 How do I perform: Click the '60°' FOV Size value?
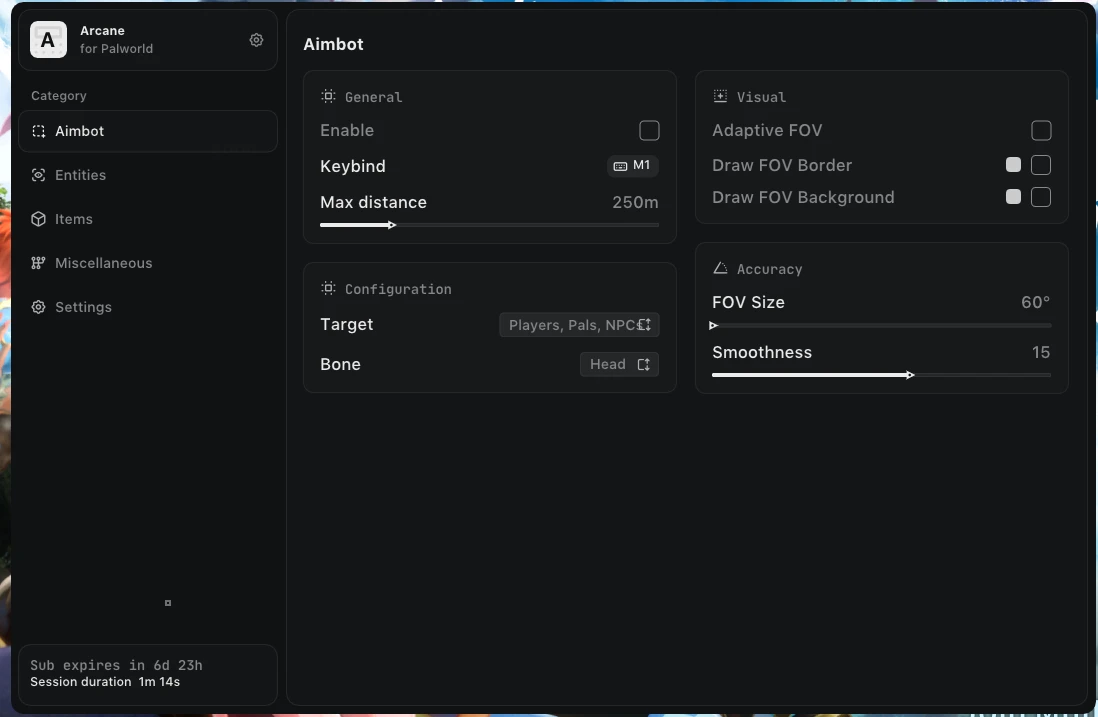pyautogui.click(x=1036, y=302)
